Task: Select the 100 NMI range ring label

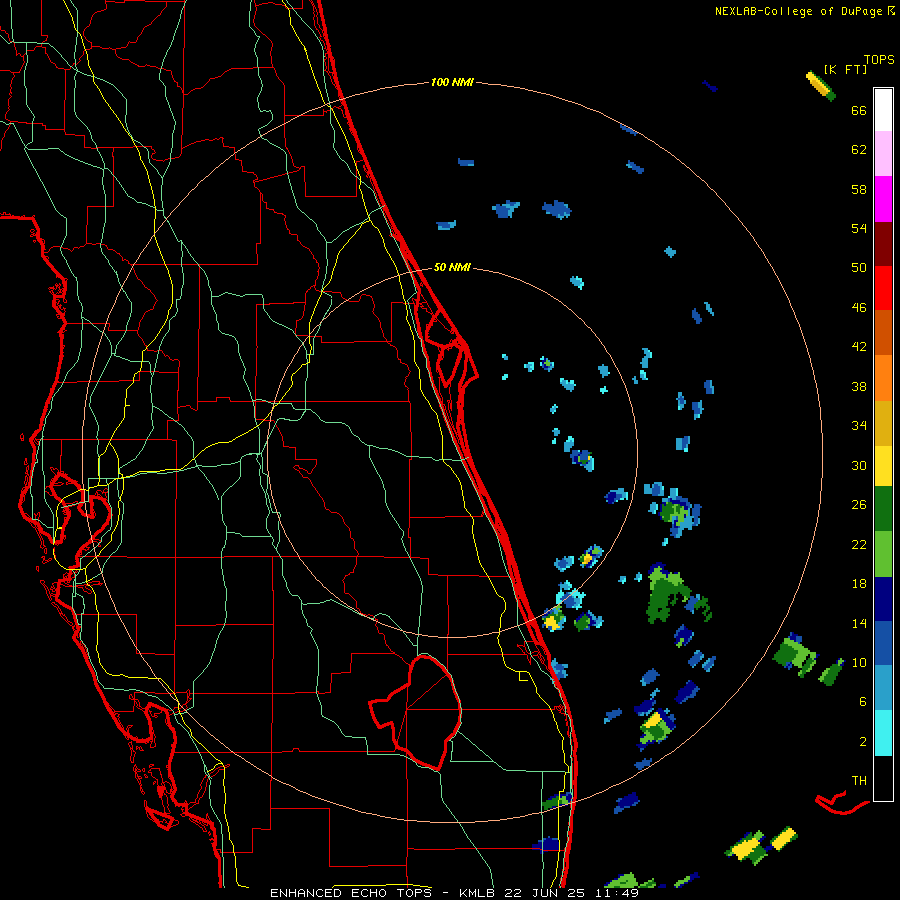Action: coord(452,82)
